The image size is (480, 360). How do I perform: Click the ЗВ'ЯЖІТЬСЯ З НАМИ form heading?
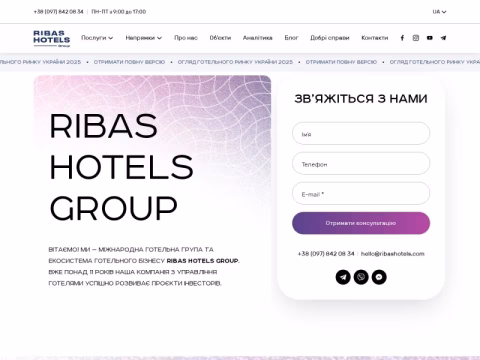click(361, 99)
